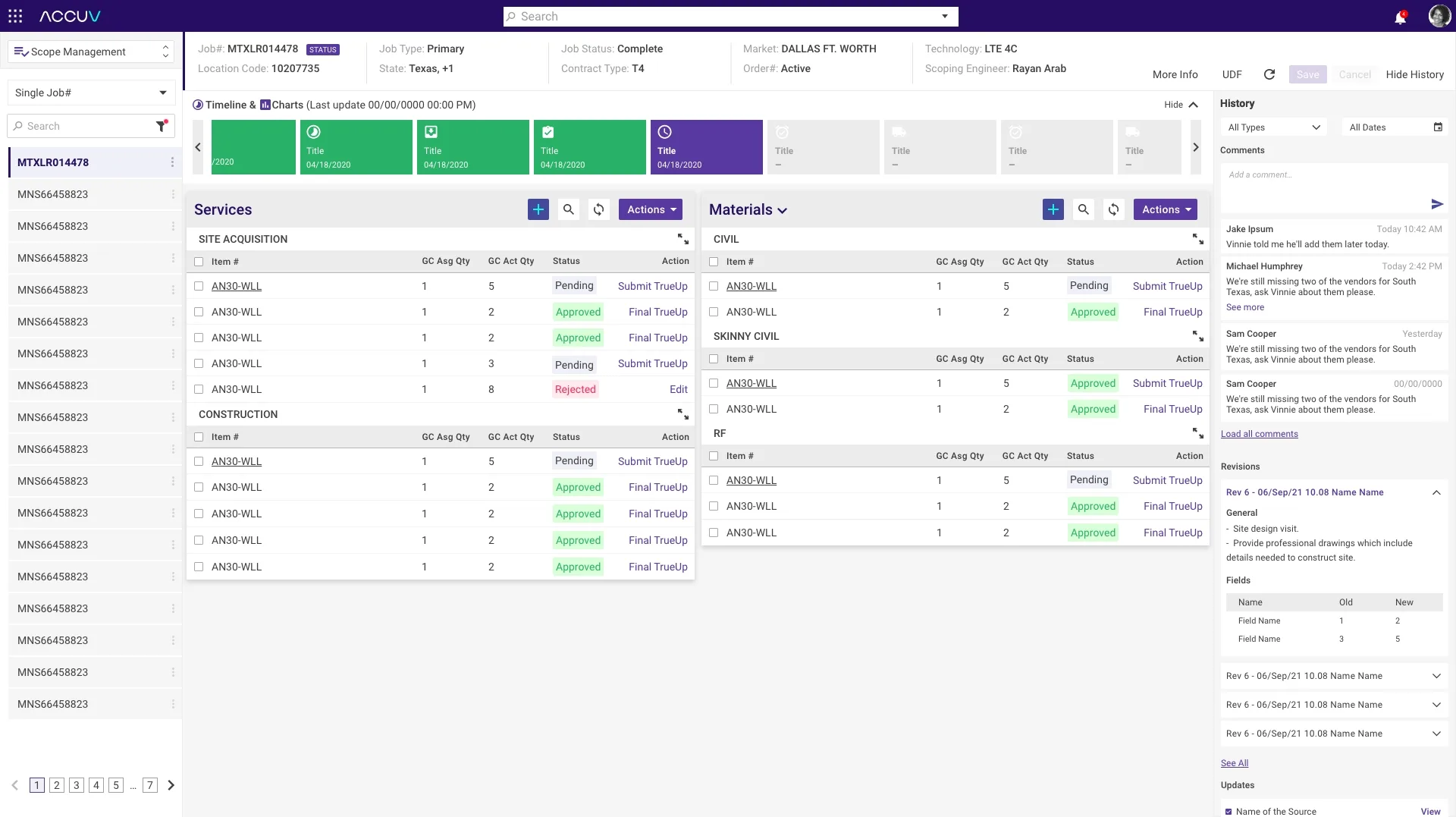Open the All Types history filter

coord(1274,127)
